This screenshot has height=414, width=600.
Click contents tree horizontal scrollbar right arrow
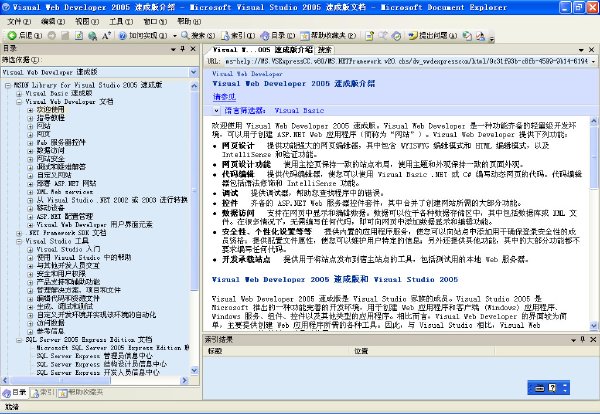tap(184, 380)
